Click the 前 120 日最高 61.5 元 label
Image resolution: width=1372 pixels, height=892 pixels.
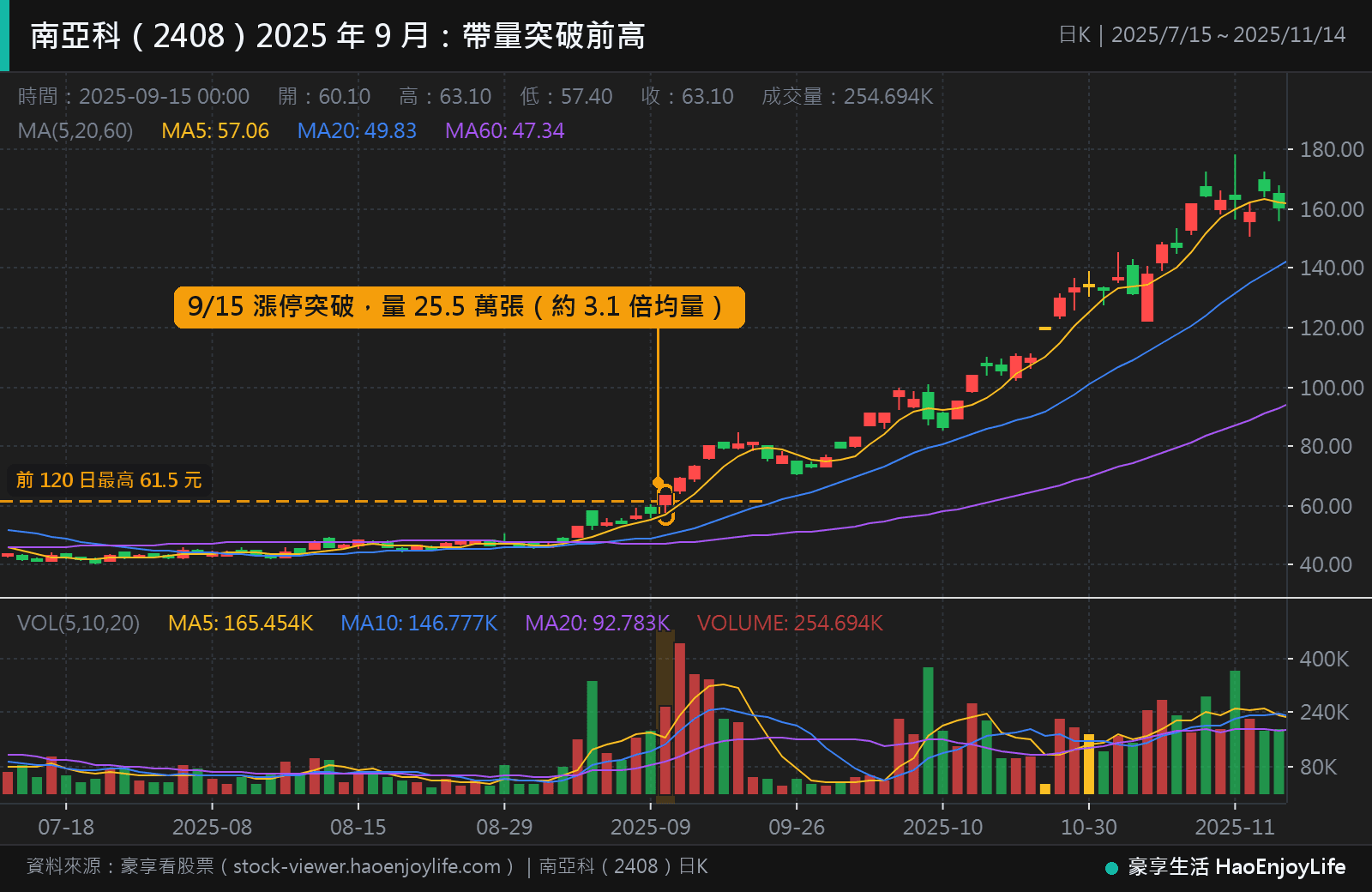pos(109,479)
